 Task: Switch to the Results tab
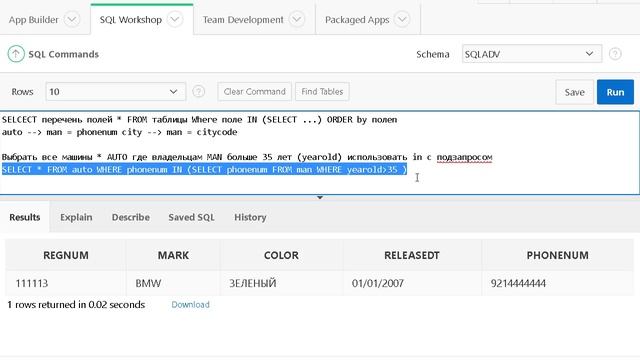(x=24, y=217)
